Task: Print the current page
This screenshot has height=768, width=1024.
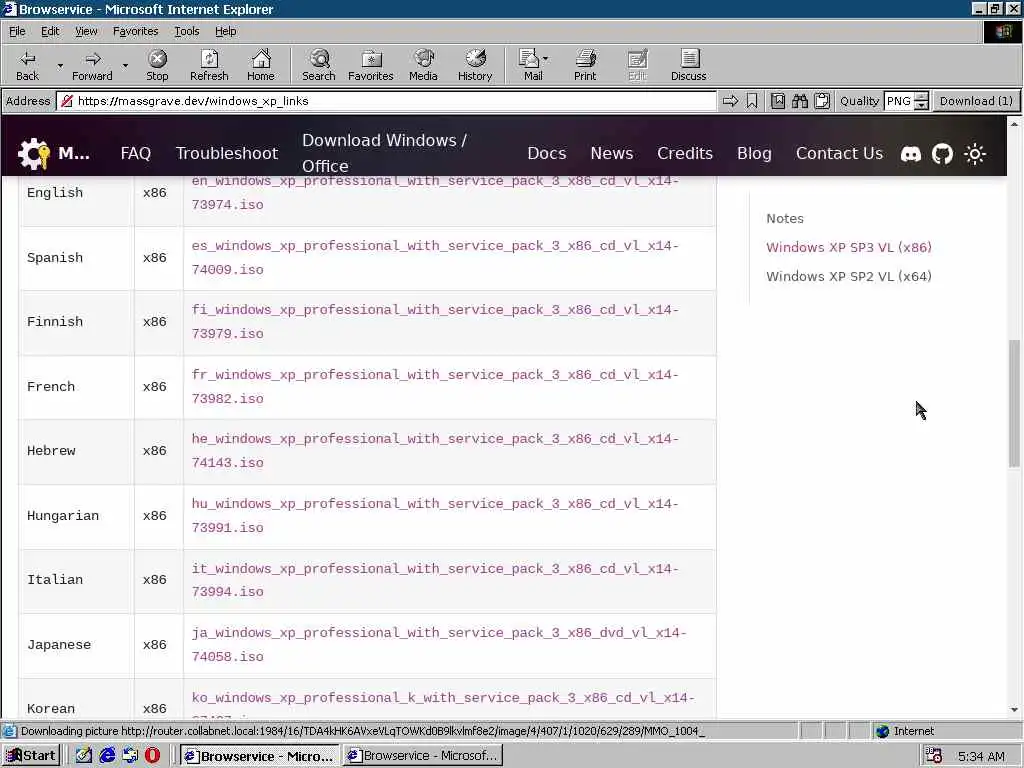Action: click(x=585, y=65)
